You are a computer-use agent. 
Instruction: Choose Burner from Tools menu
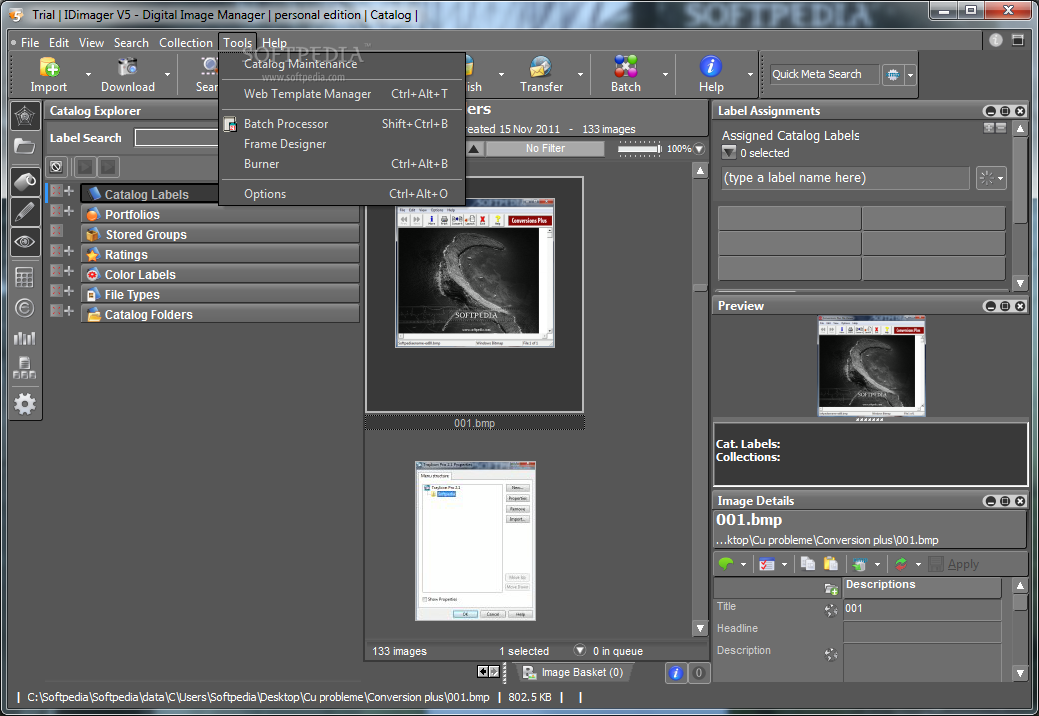click(342, 164)
